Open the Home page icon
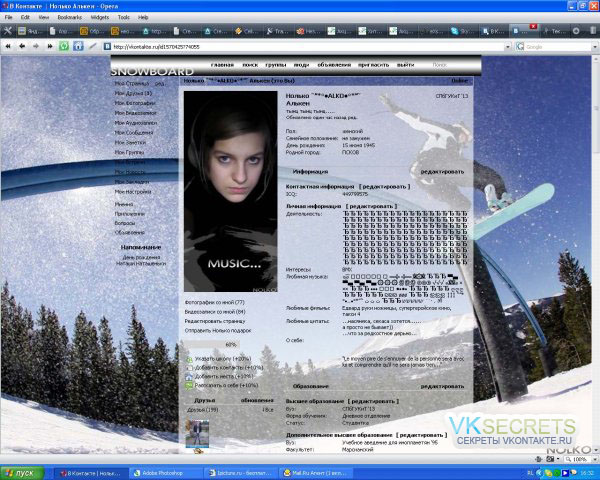This screenshot has height=480, width=600. (x=78, y=46)
